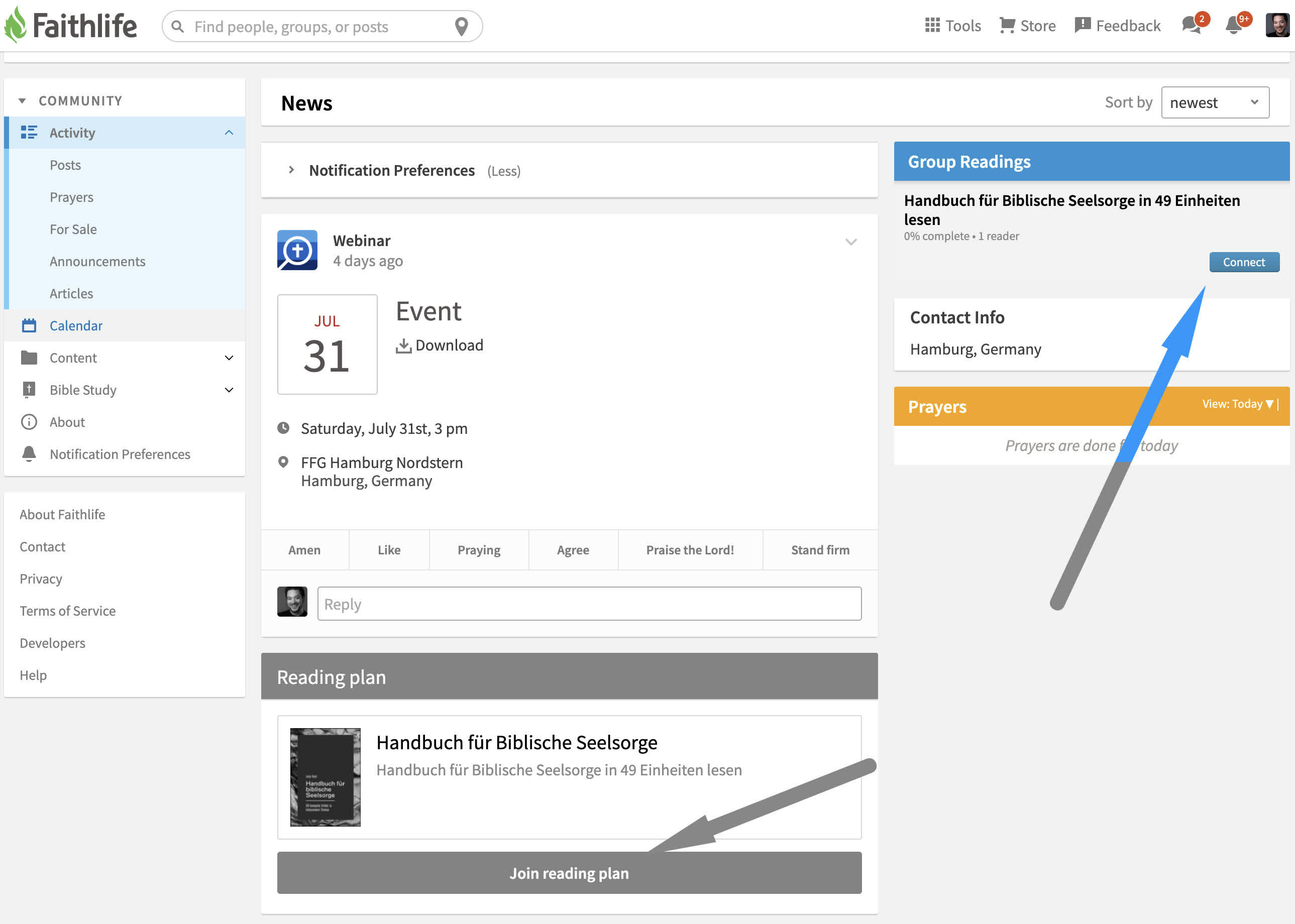Open Articles under Activity

(x=71, y=294)
